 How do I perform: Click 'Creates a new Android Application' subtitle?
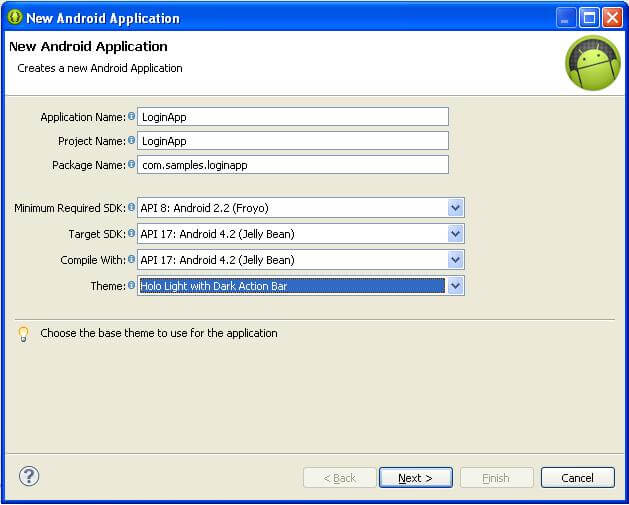pyautogui.click(x=100, y=68)
